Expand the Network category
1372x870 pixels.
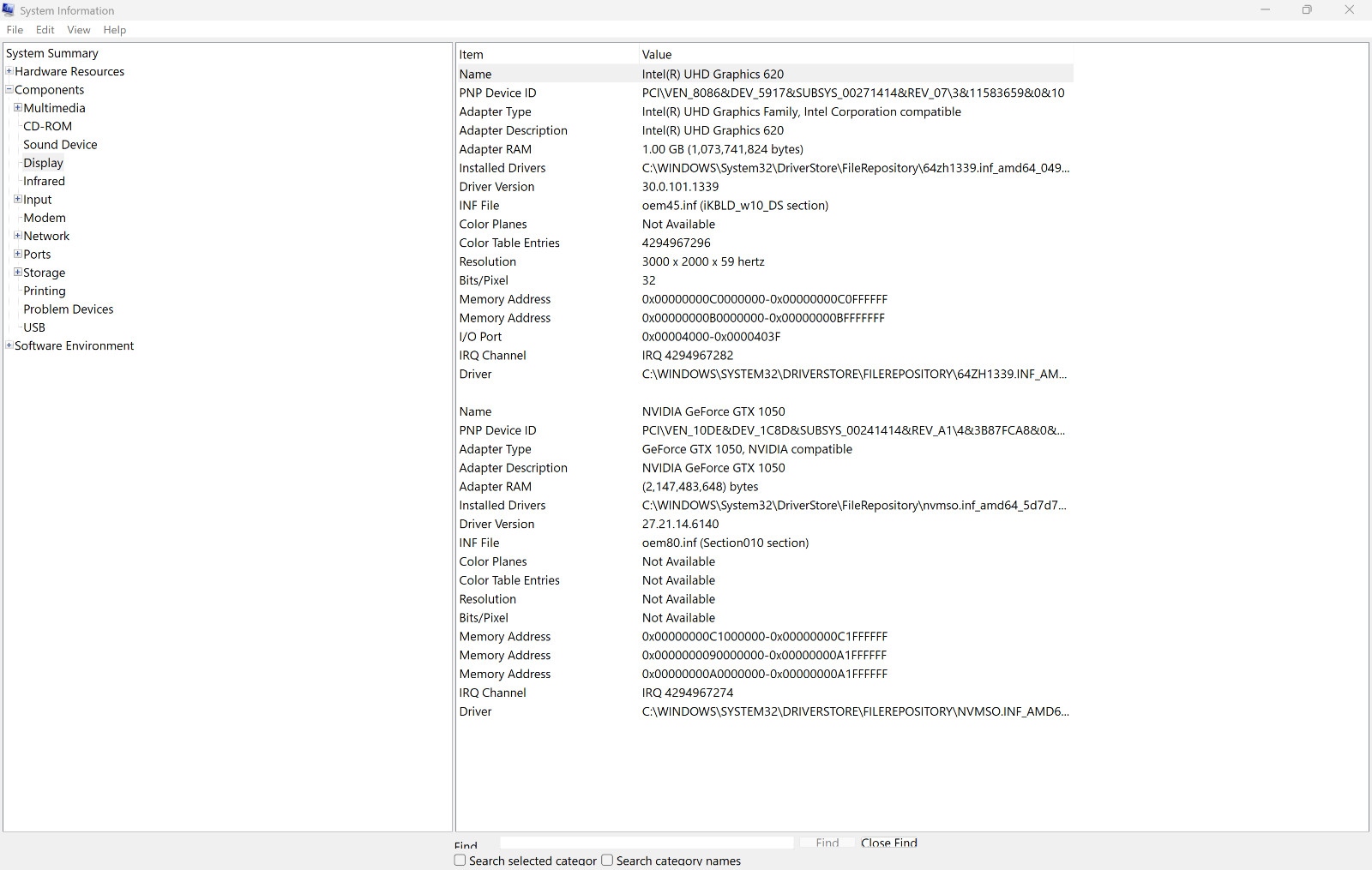[x=18, y=236]
